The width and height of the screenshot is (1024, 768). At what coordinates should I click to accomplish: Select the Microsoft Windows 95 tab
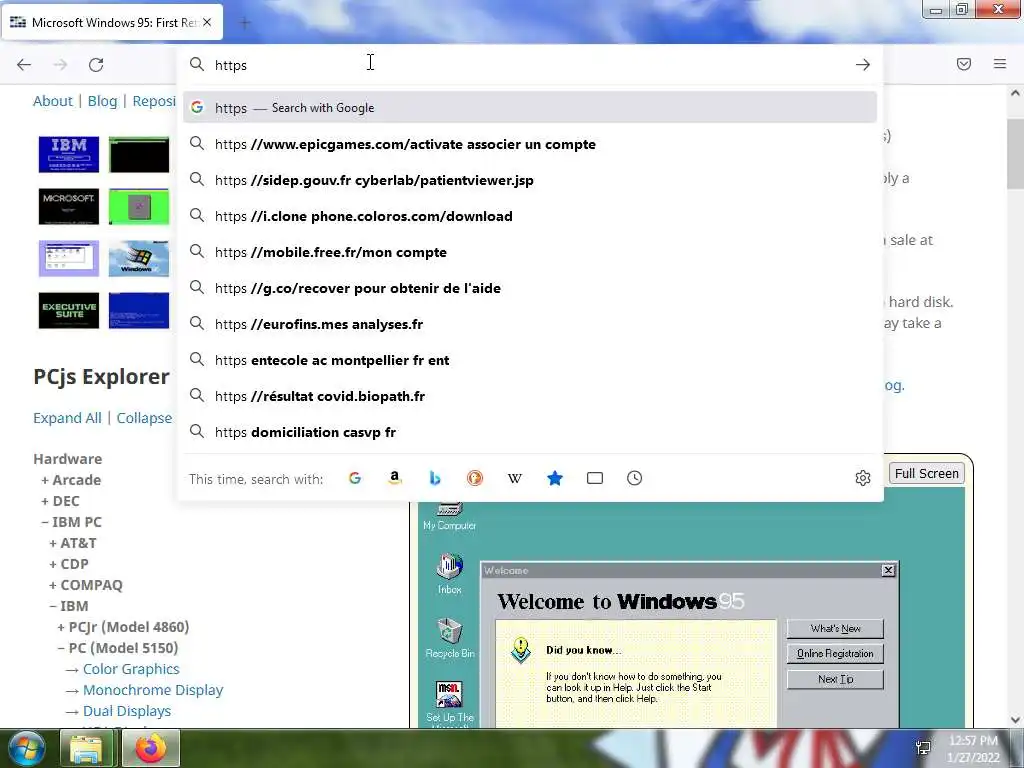pos(112,22)
